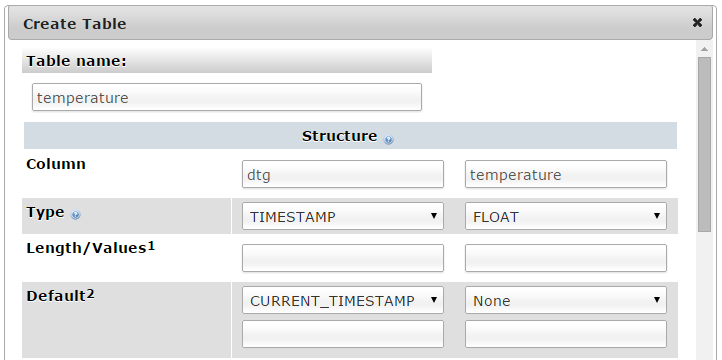
Task: Open the TIMESTAMP type dropdown
Action: tap(343, 216)
